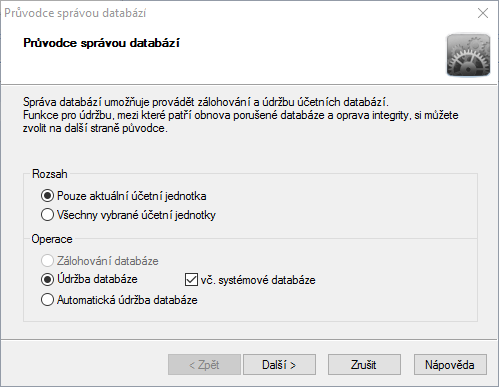Click the disabled Zpět button
The height and width of the screenshot is (387, 499).
point(204,365)
